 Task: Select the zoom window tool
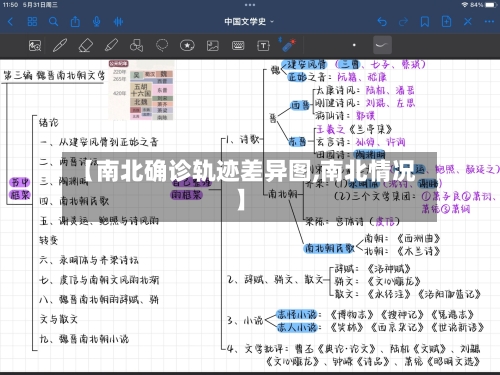pyautogui.click(x=35, y=45)
